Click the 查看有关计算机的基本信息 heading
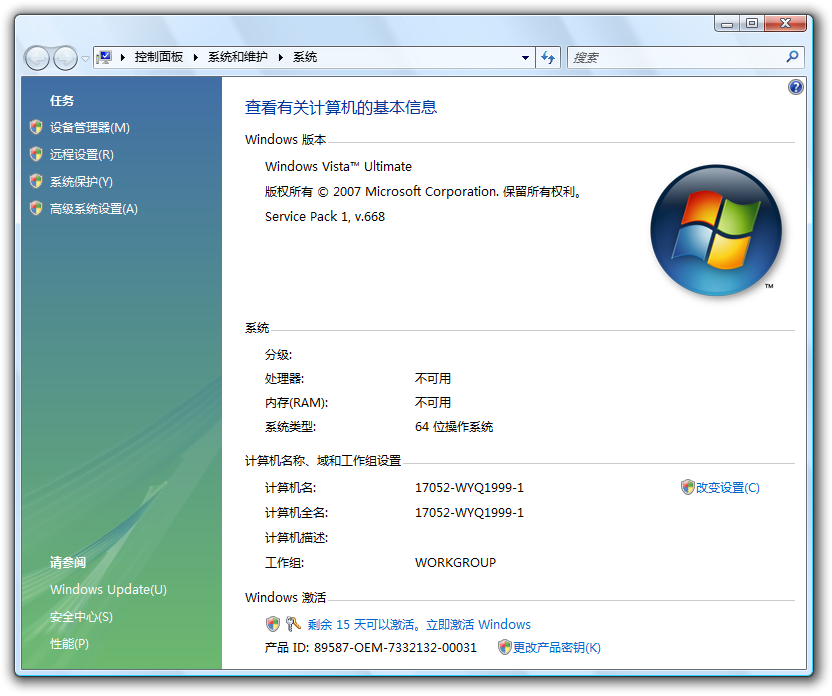 pos(341,108)
